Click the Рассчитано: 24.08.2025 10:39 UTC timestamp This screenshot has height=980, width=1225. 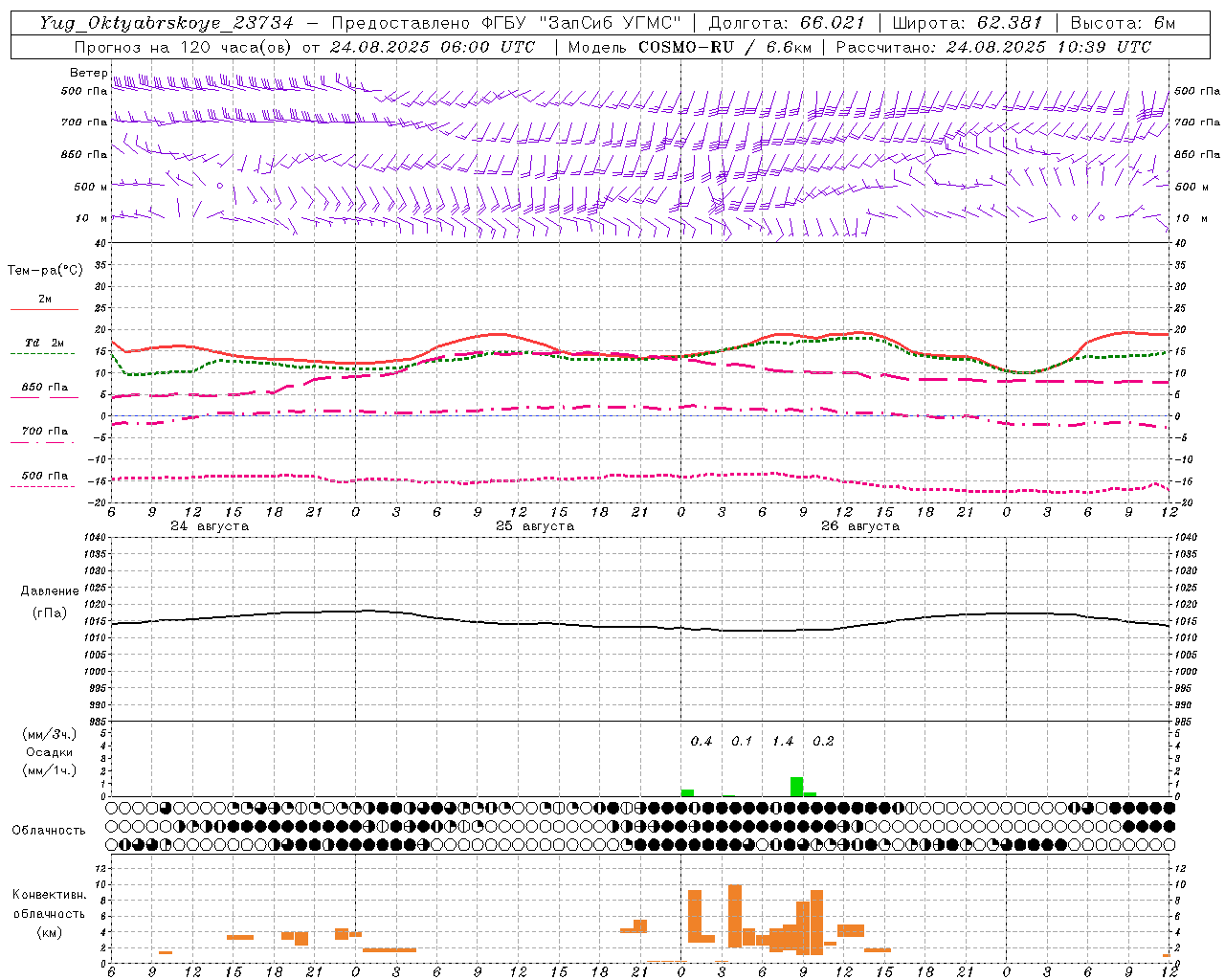pos(993,47)
